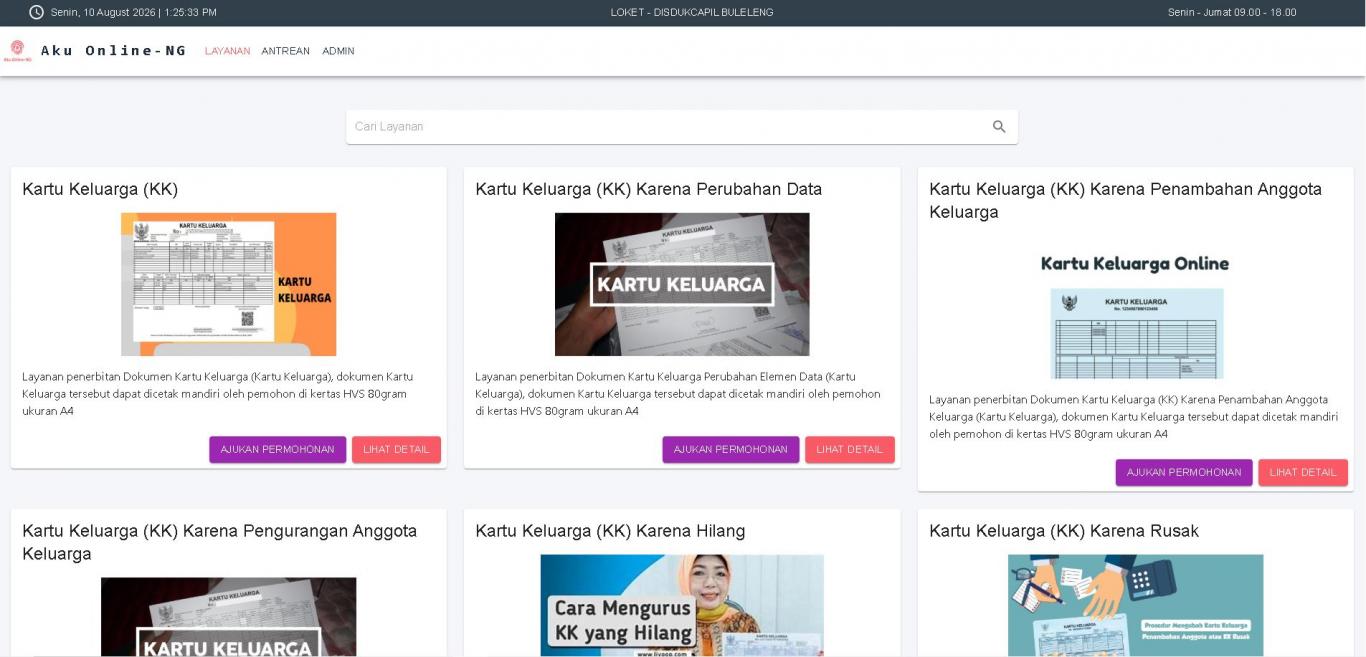Click the orange Kartu Keluarga thumbnail image
The height and width of the screenshot is (657, 1366).
click(229, 284)
